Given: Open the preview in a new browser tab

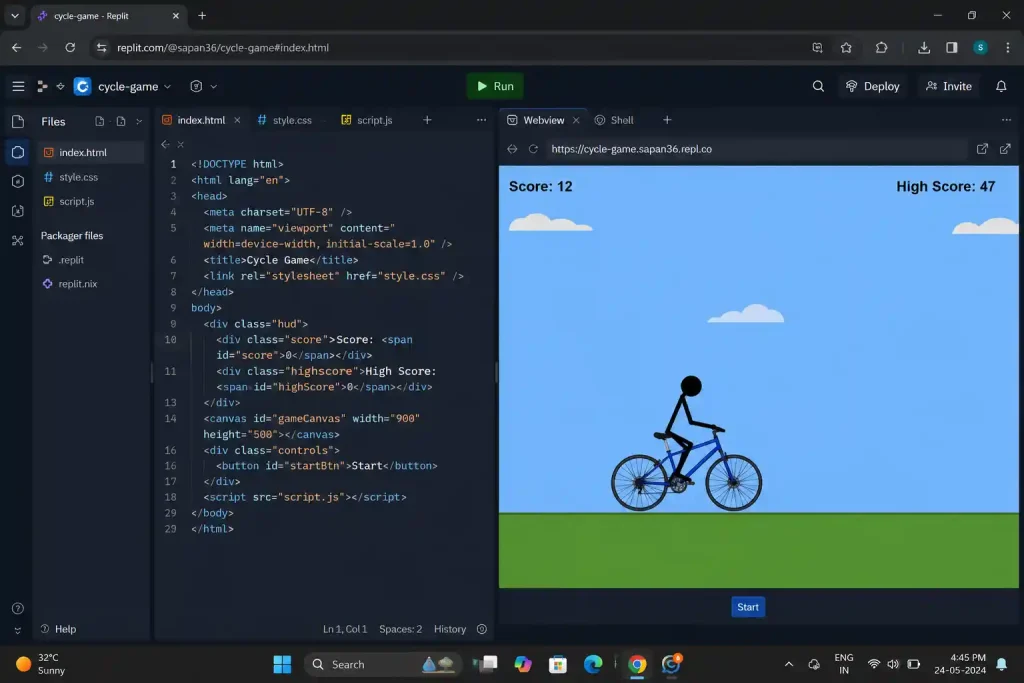Looking at the screenshot, I should coord(1005,149).
